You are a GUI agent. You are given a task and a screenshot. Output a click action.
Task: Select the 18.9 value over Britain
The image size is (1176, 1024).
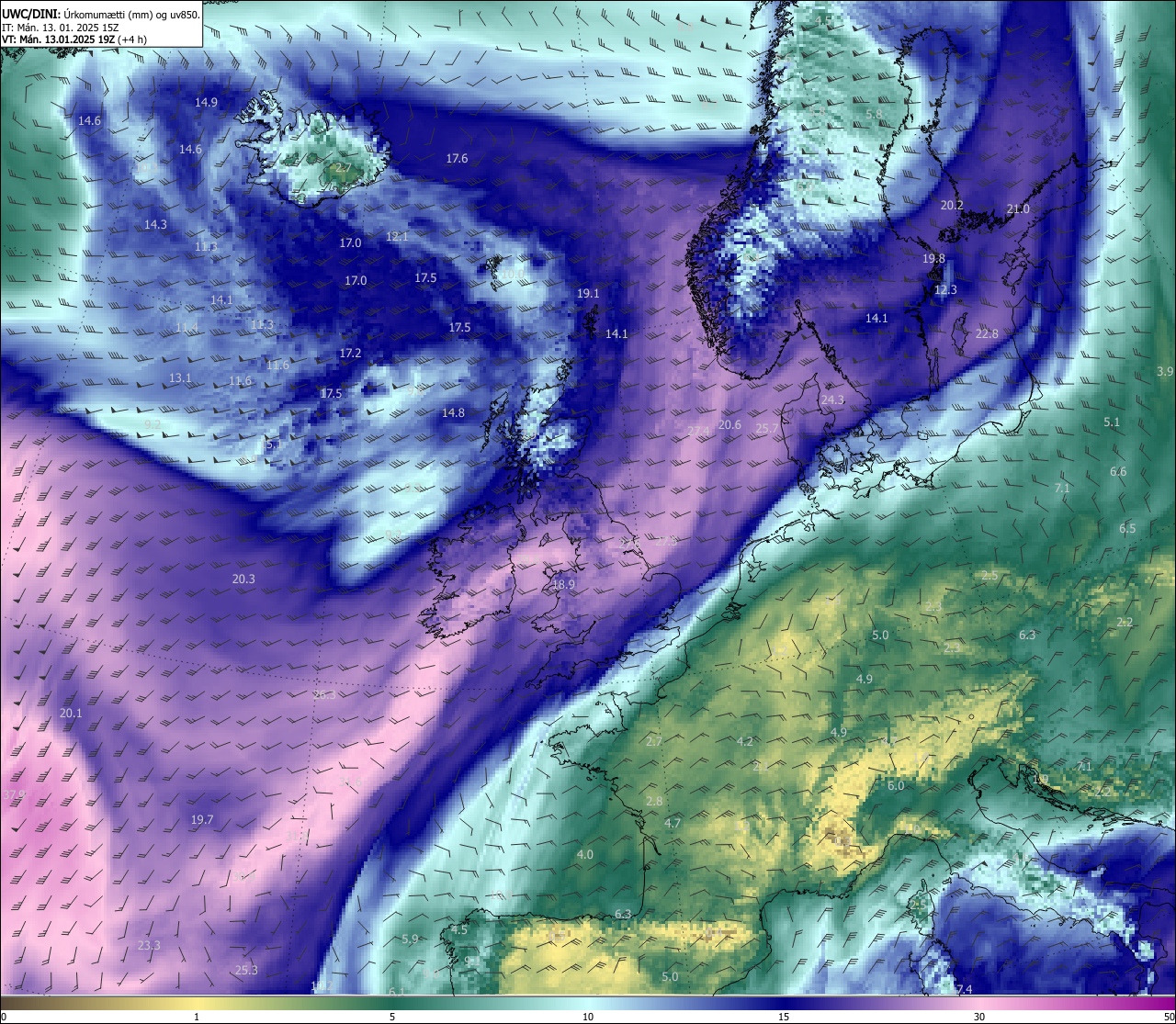point(563,585)
